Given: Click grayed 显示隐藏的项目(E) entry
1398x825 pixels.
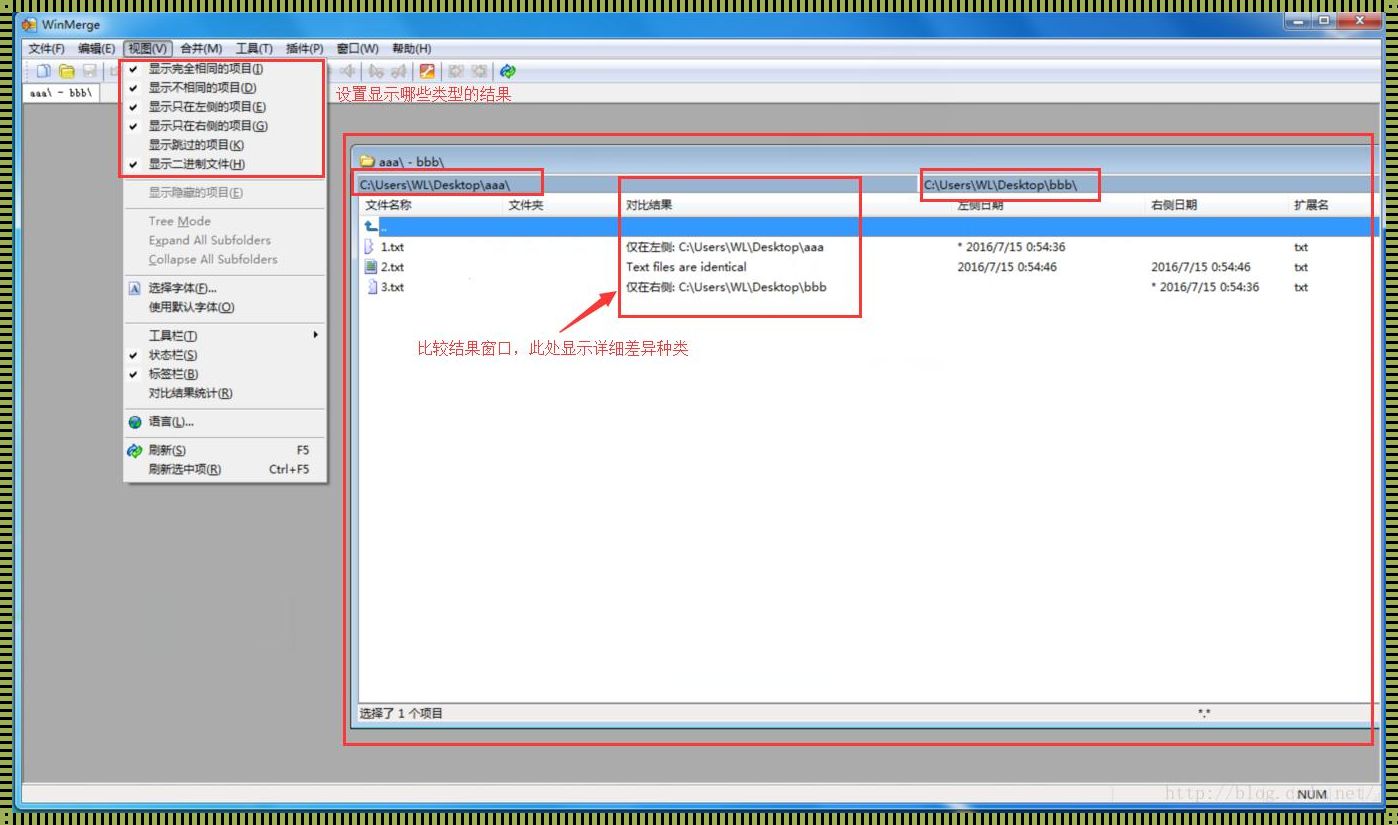Looking at the screenshot, I should tap(225, 192).
